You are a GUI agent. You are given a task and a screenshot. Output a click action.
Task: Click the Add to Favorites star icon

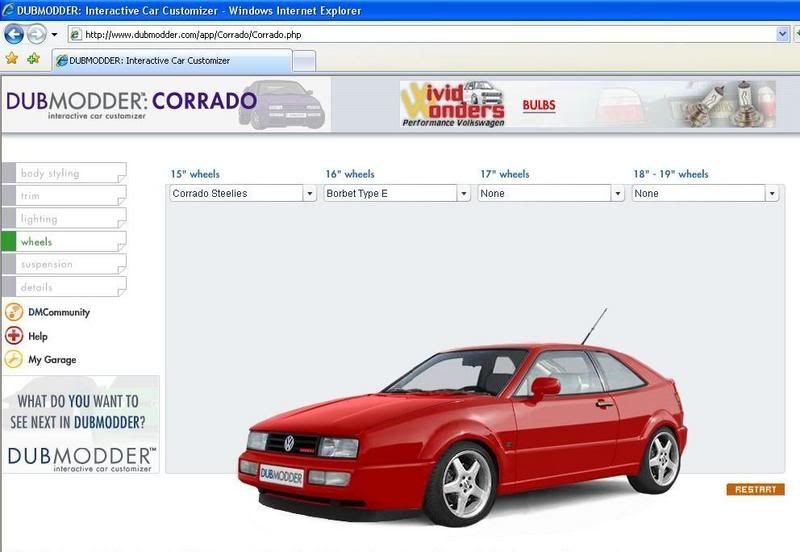point(34,59)
